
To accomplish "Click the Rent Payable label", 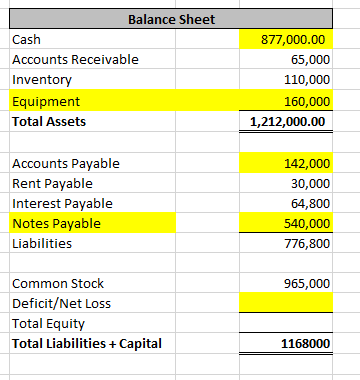I will coord(52,183).
